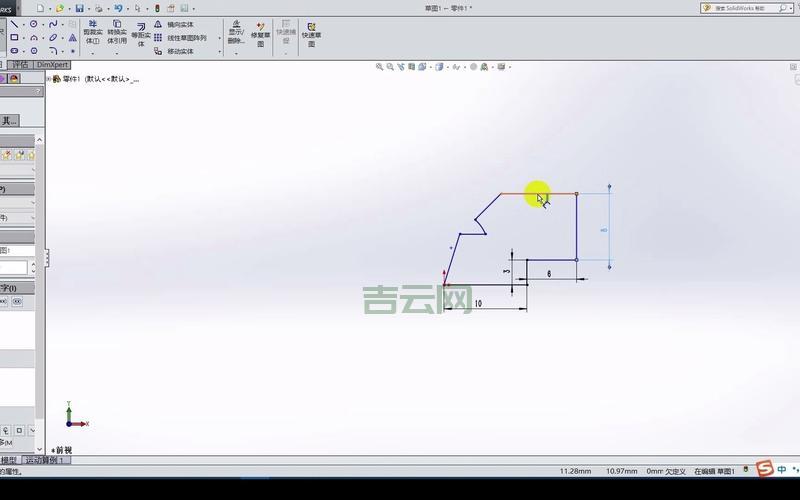Image resolution: width=800 pixels, height=500 pixels.
Task: Click the rebuild traffic light icon
Action: [155, 8]
